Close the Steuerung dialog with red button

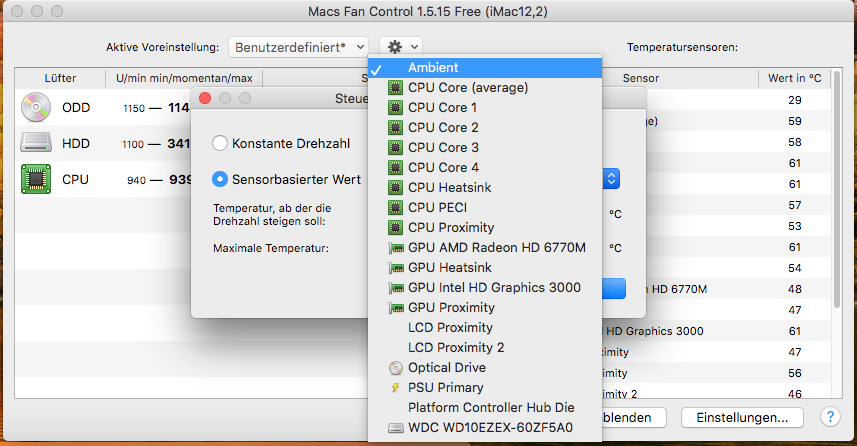pos(205,98)
